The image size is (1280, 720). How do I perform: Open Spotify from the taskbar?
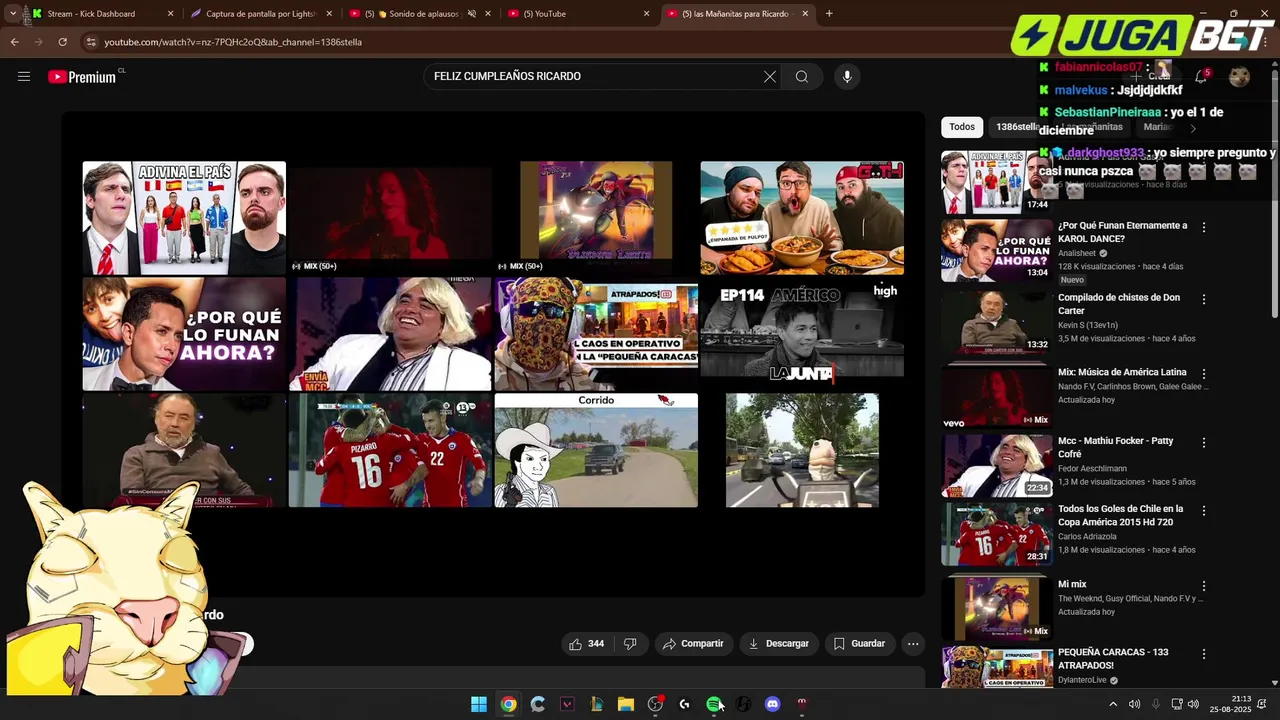click(714, 704)
